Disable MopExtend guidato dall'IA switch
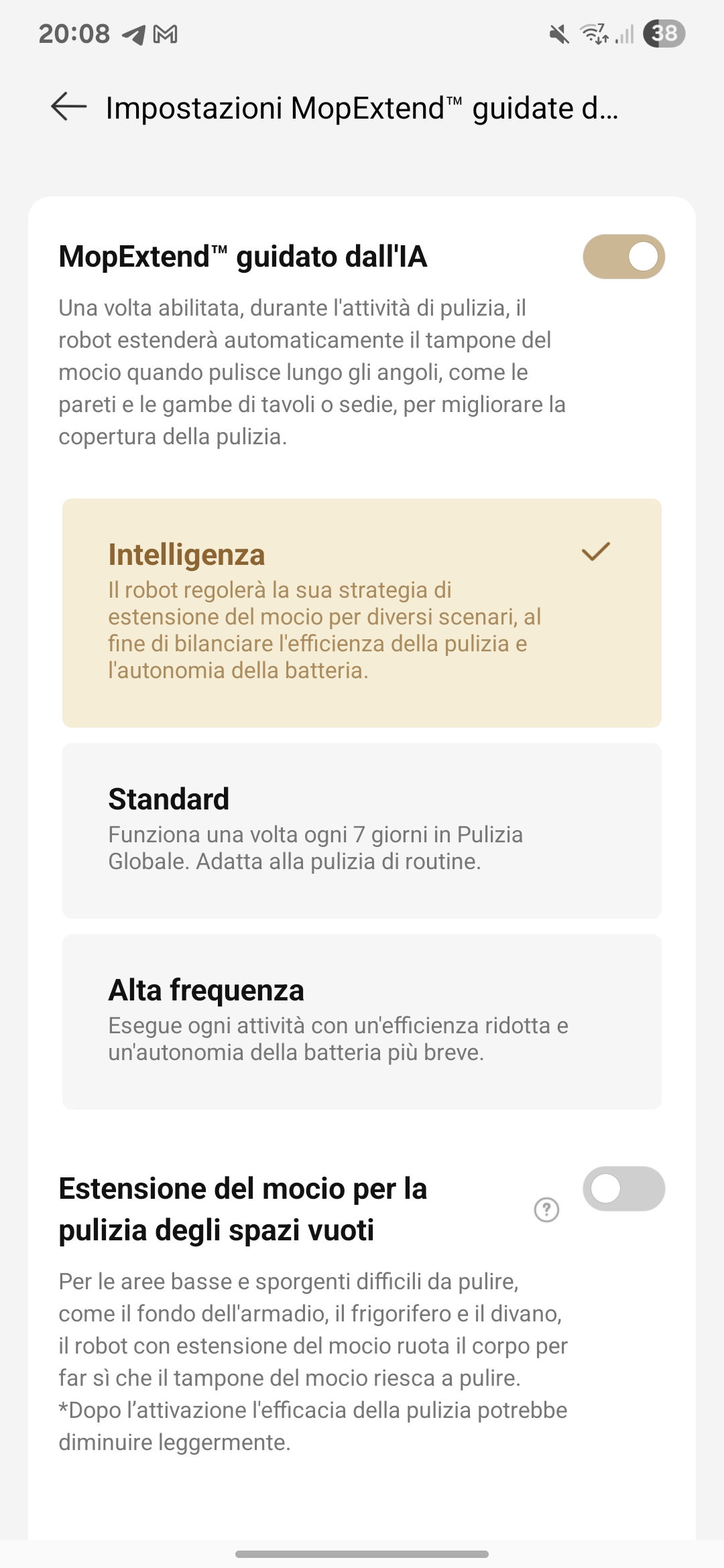724x1568 pixels. point(623,257)
